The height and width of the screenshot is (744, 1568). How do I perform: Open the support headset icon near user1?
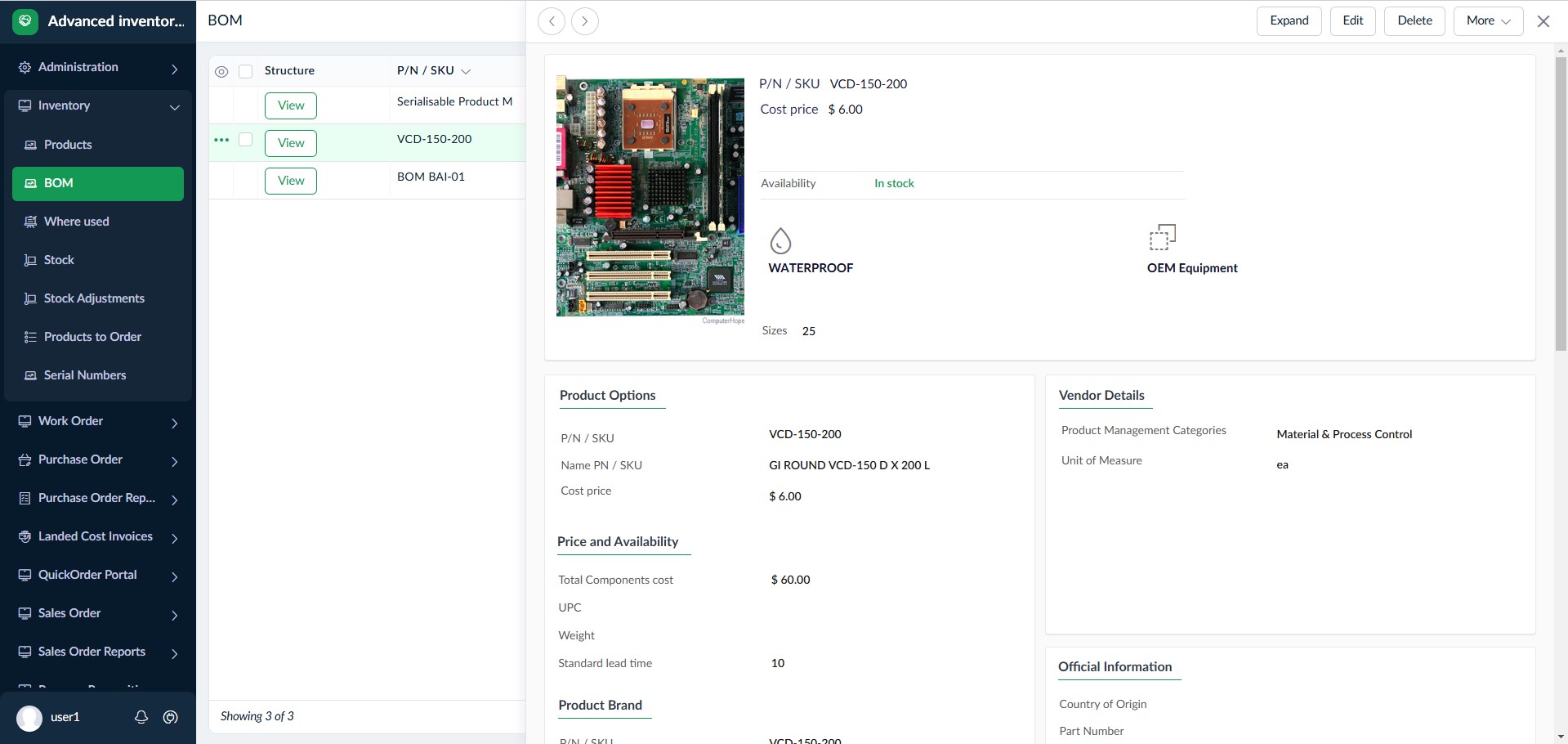tap(171, 717)
